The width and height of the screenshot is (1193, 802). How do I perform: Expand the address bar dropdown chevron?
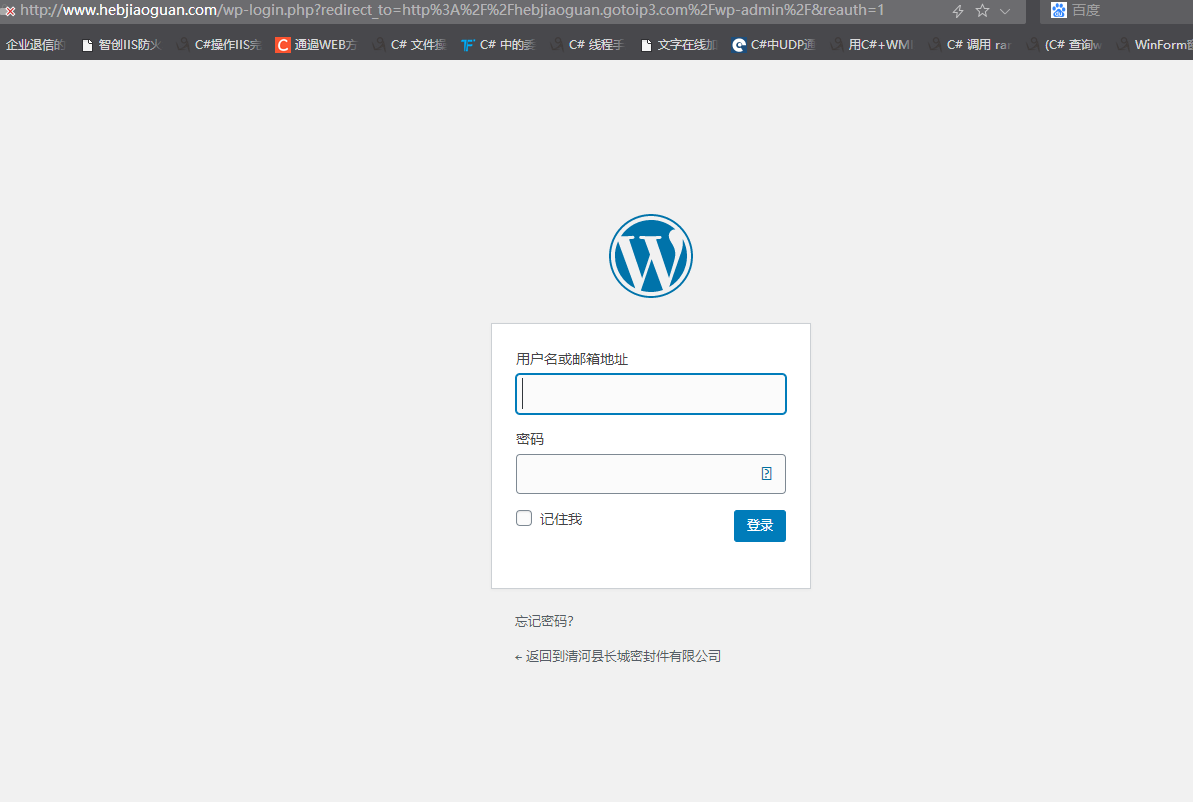click(x=1005, y=11)
